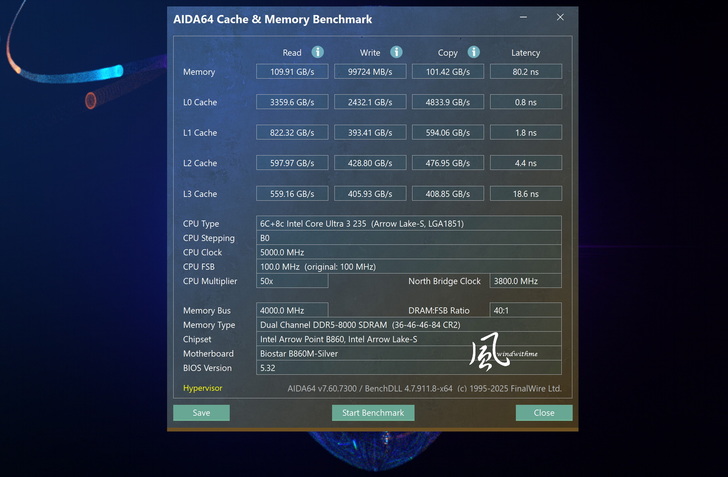Select the Memory latency value 80.2 ns
The image size is (728, 477).
(526, 72)
